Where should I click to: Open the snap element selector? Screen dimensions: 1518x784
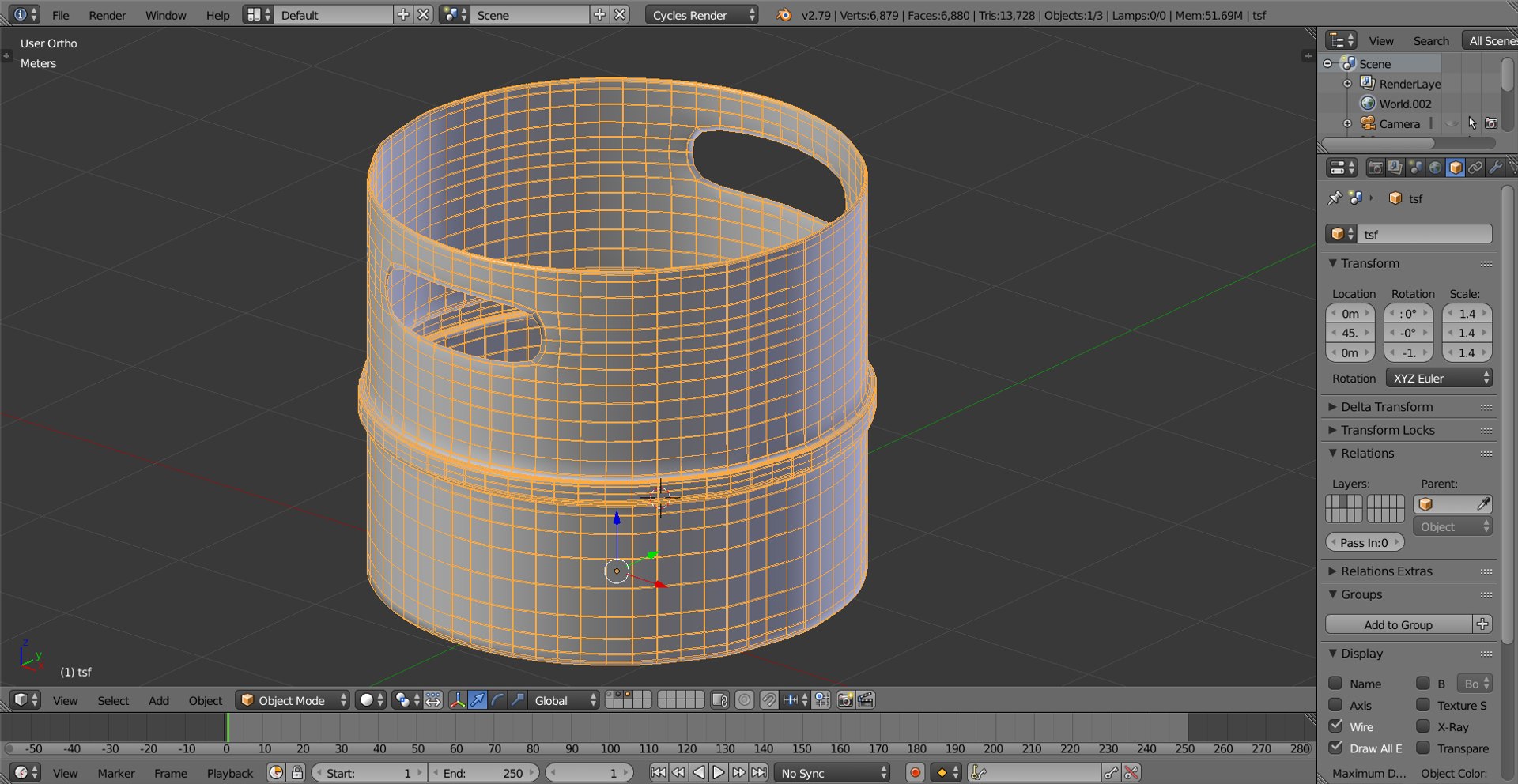point(795,699)
